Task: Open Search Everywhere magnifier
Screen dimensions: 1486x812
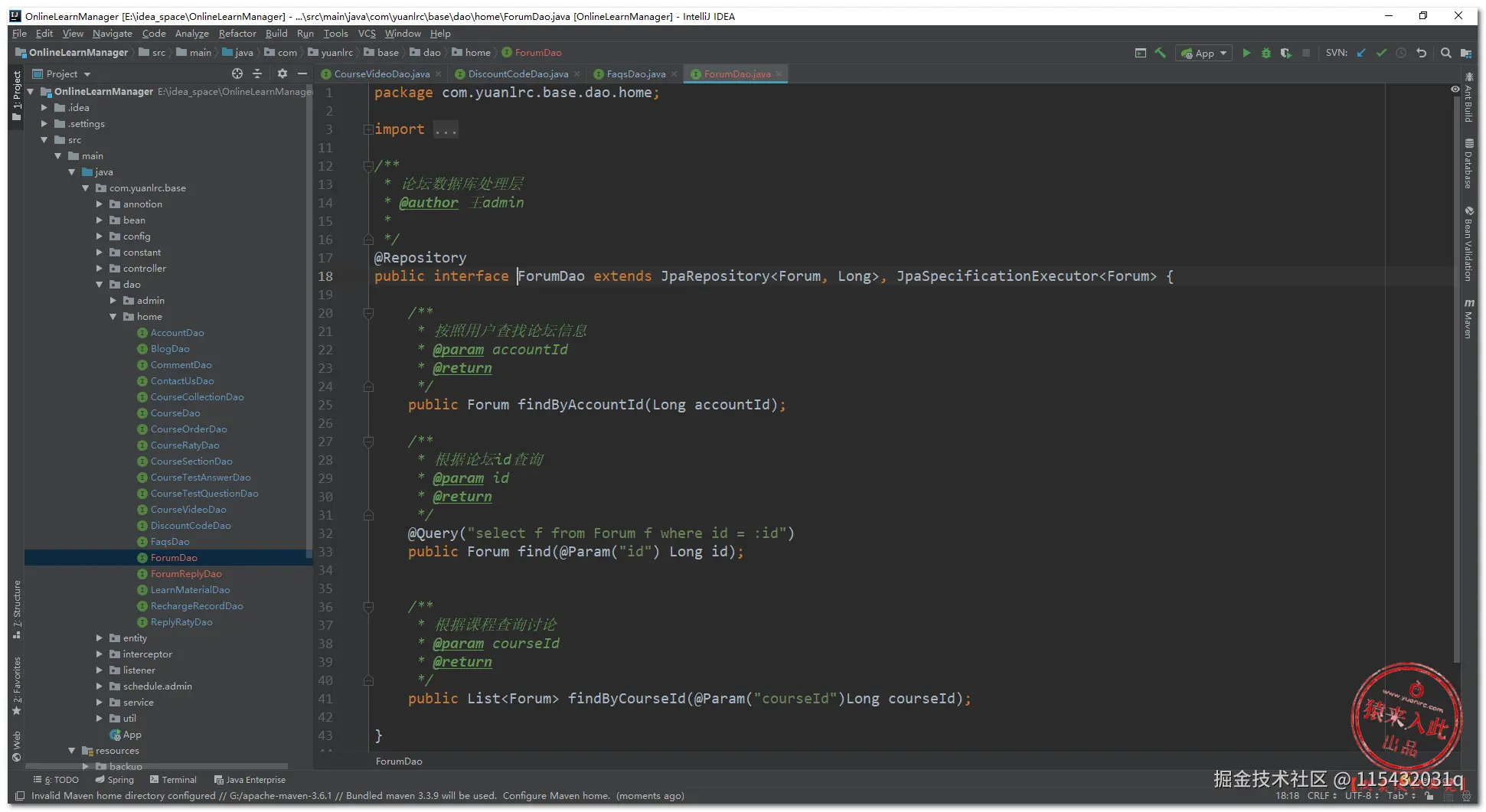Action: 1446,53
